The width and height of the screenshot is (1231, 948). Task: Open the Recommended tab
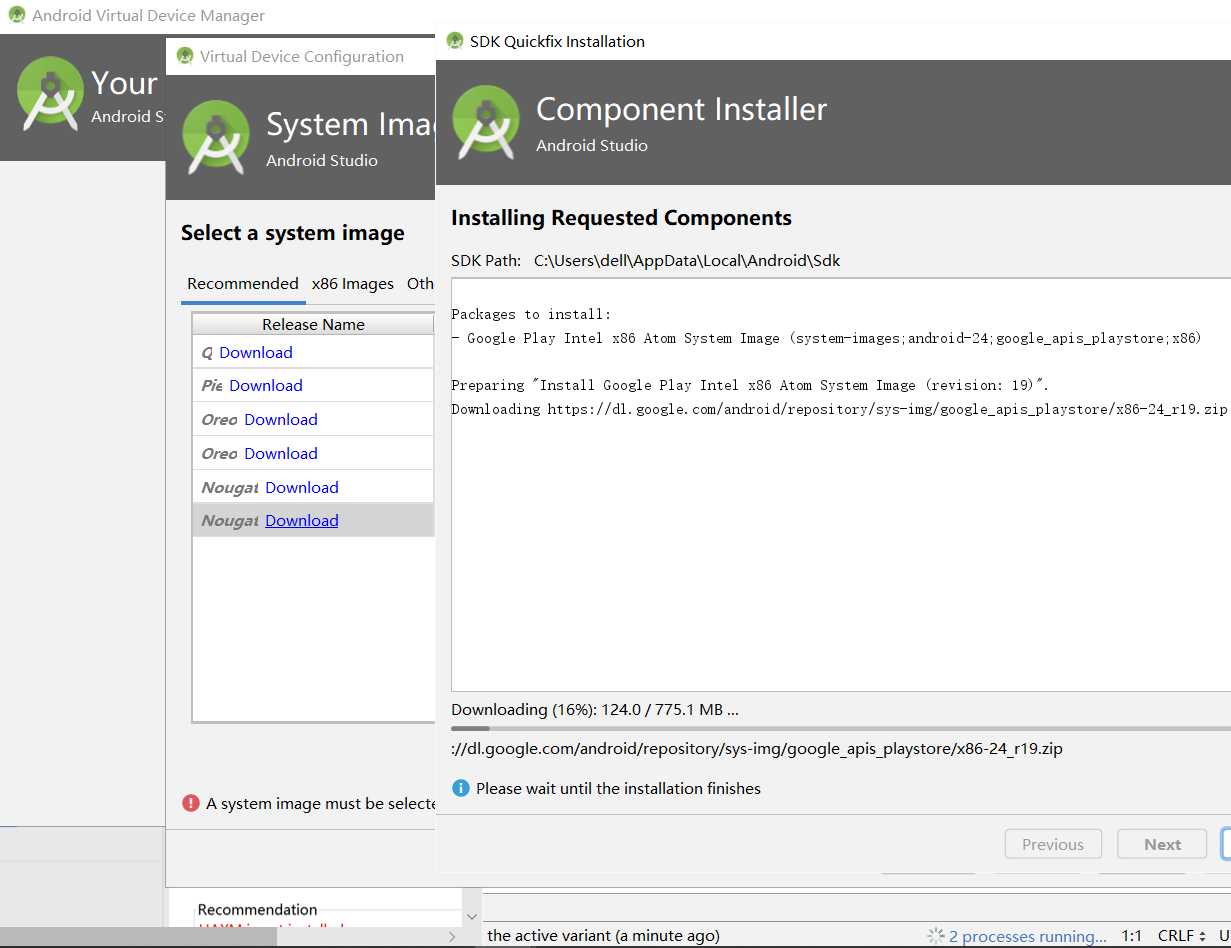point(243,283)
